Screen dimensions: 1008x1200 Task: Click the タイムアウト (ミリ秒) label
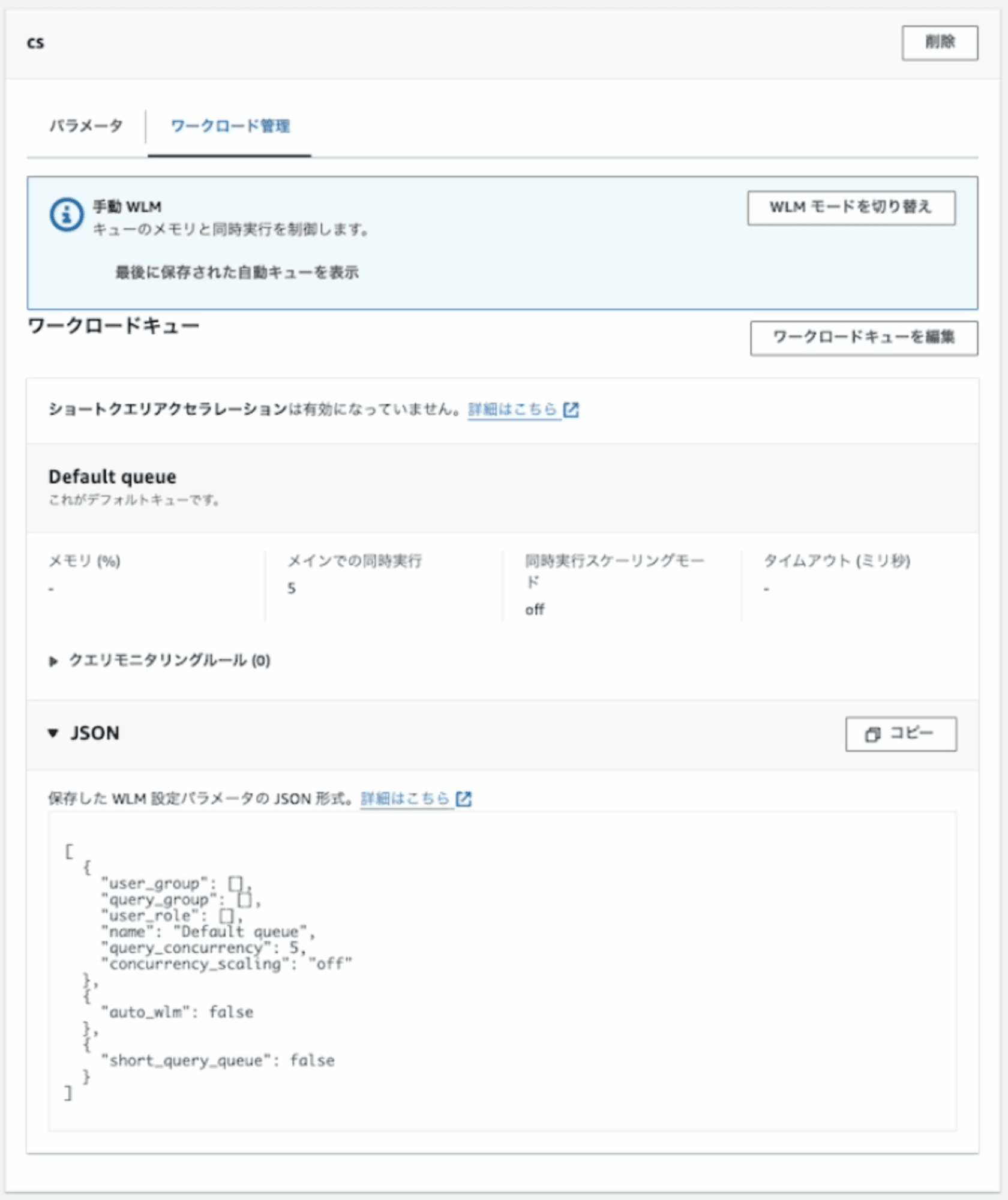pos(837,561)
